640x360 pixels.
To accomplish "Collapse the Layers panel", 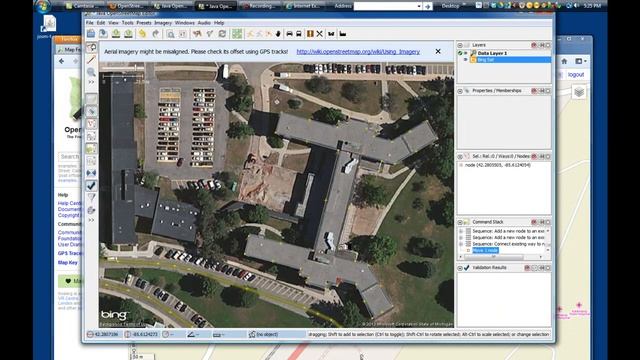I will 460,45.
